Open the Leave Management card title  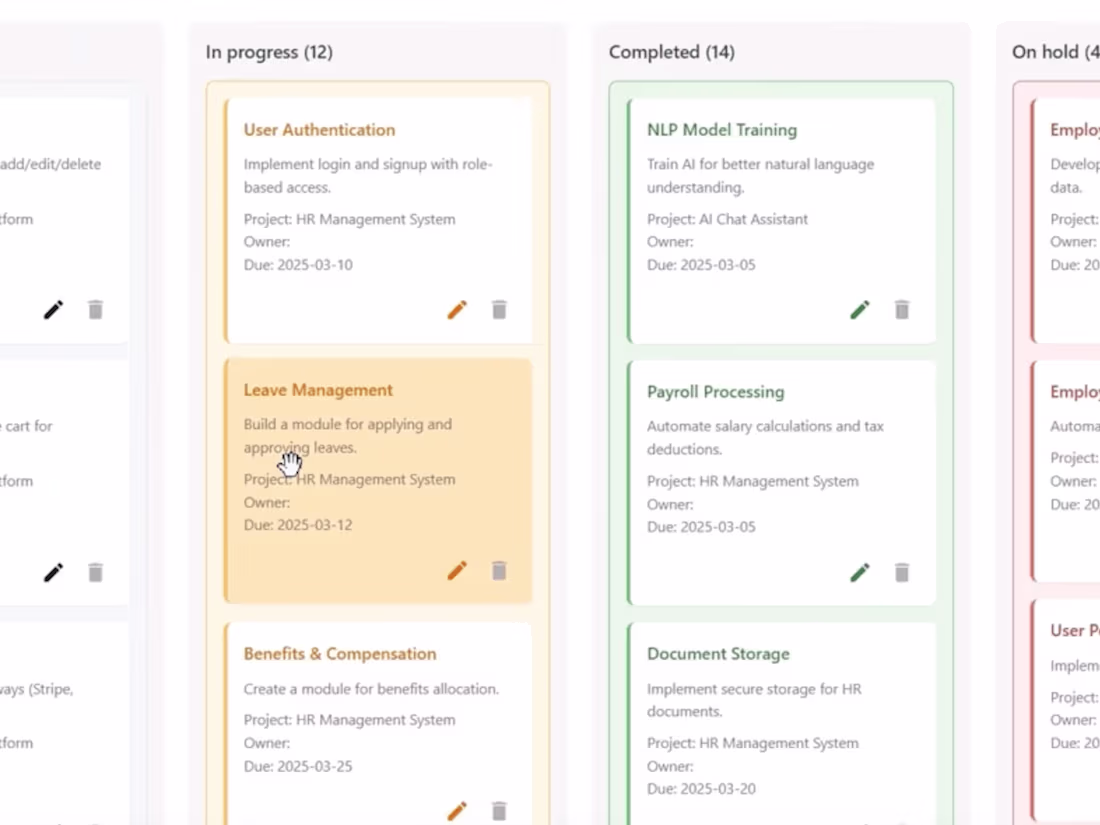tap(318, 390)
